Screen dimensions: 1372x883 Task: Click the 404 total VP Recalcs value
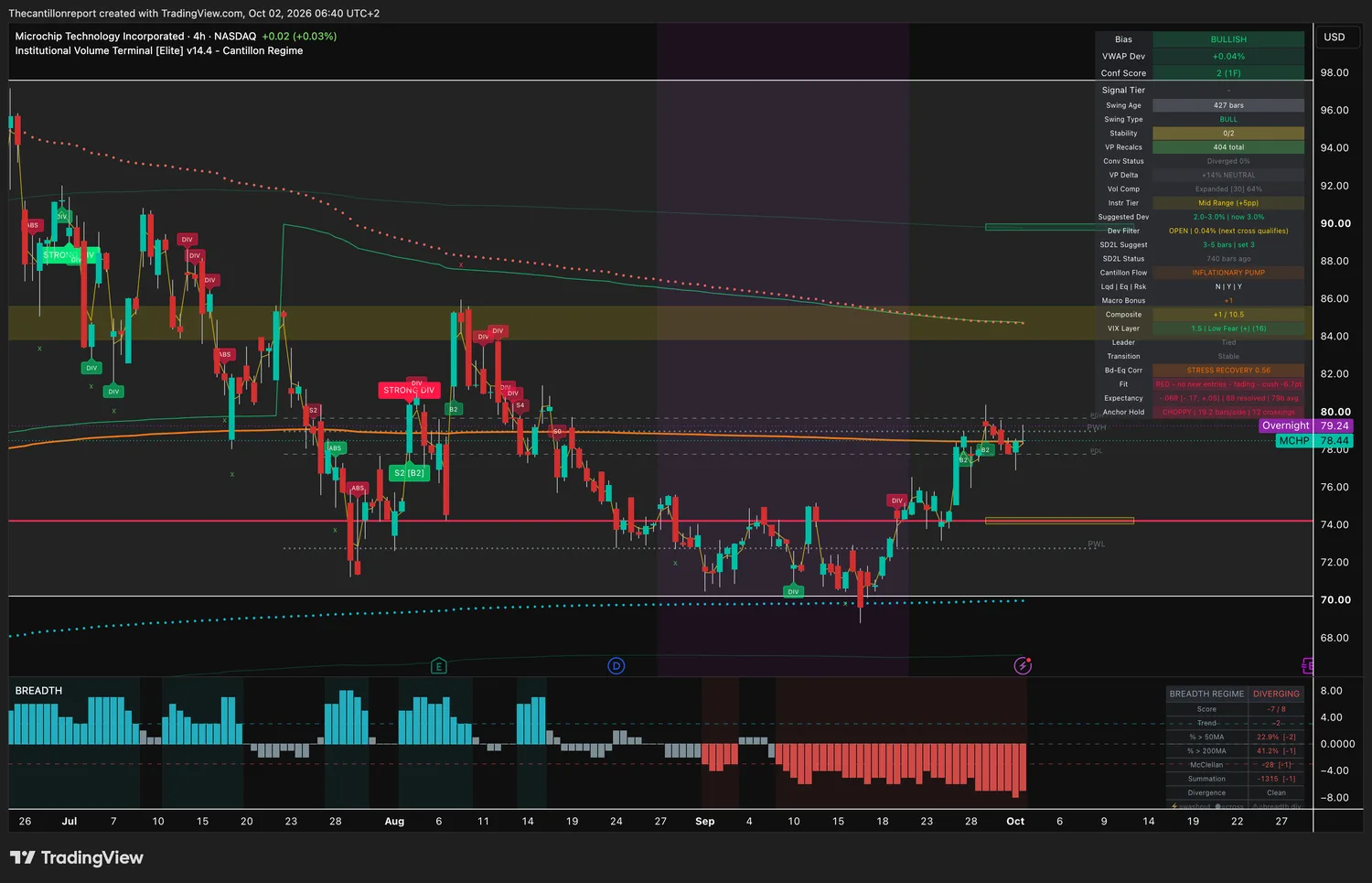(x=1228, y=147)
